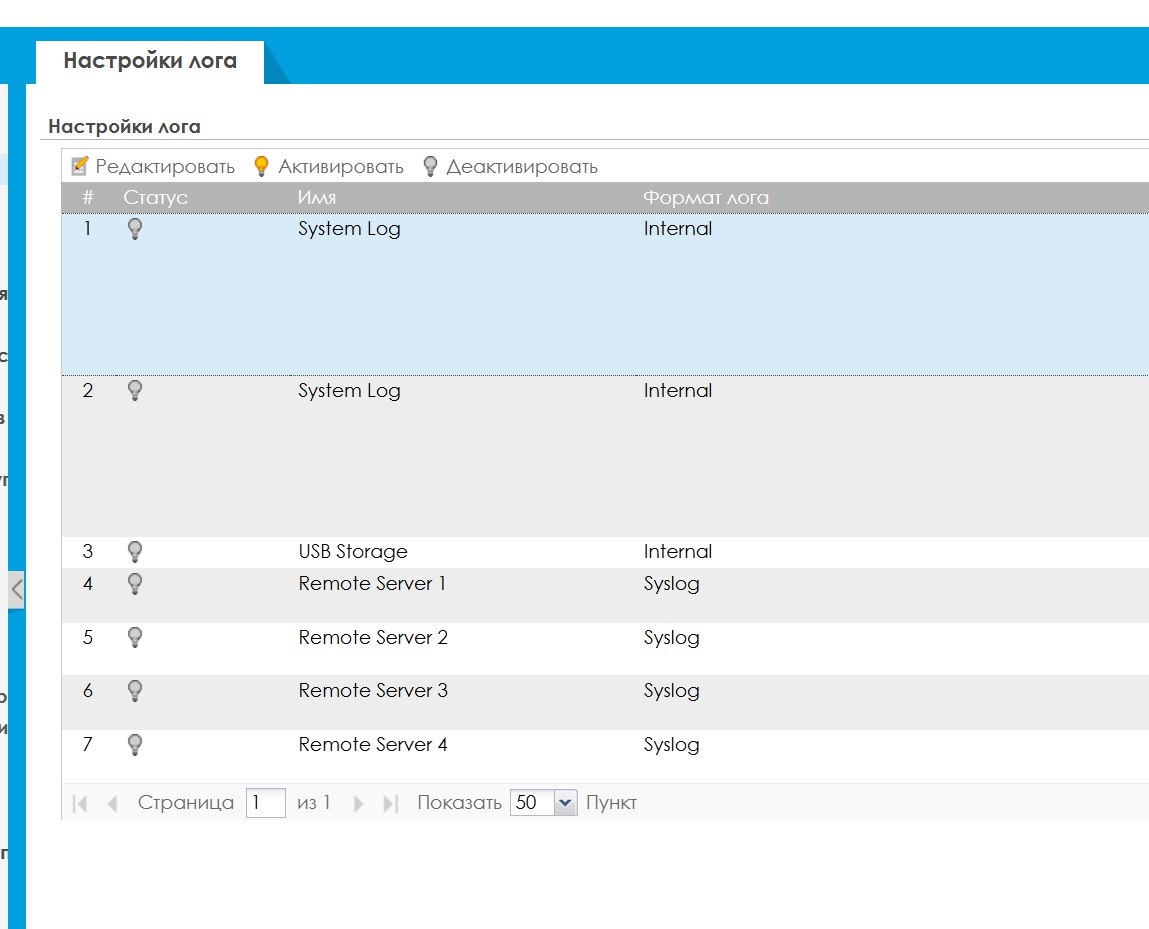The width and height of the screenshot is (1149, 929).
Task: Click status bulb for Remote Server 2
Action: tap(135, 637)
